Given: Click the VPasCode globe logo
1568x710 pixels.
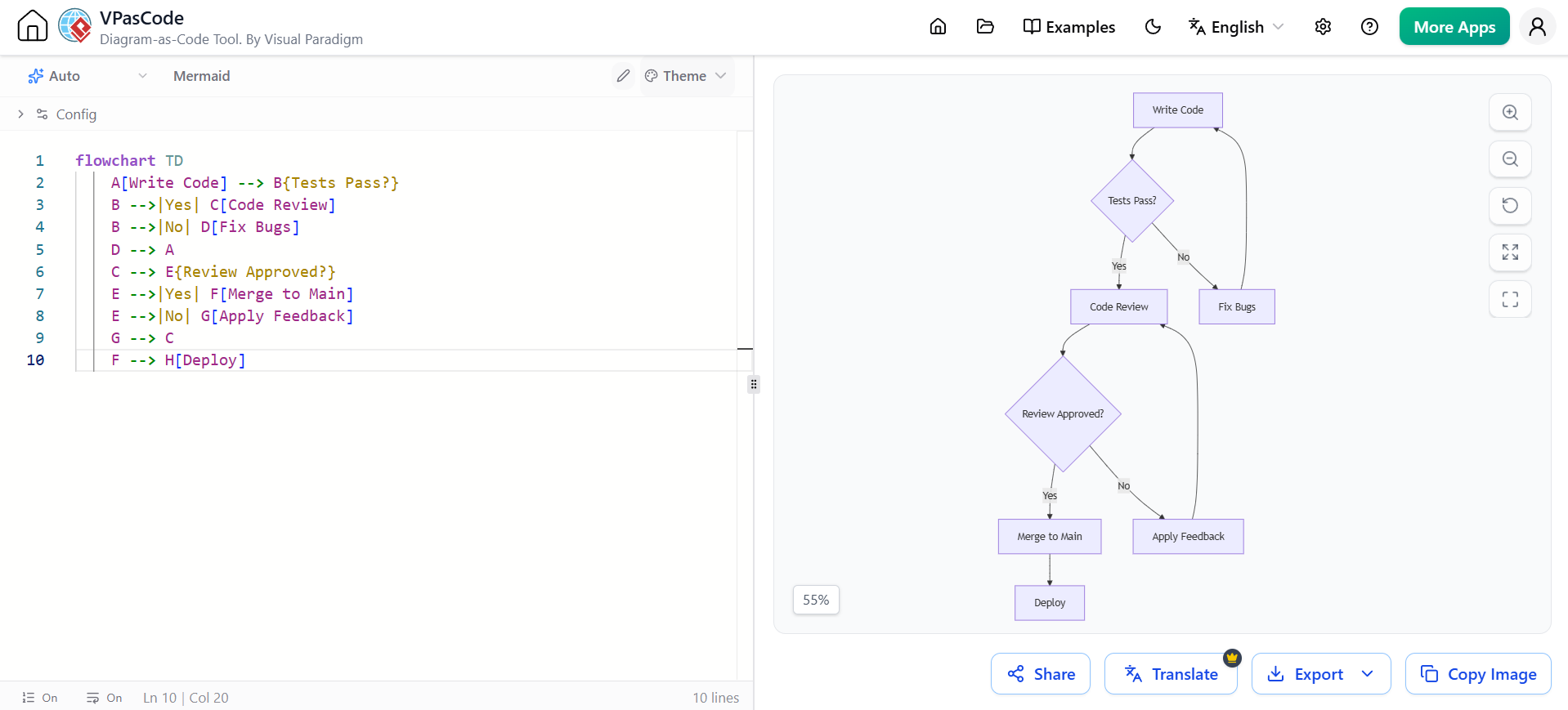Looking at the screenshot, I should 75,25.
